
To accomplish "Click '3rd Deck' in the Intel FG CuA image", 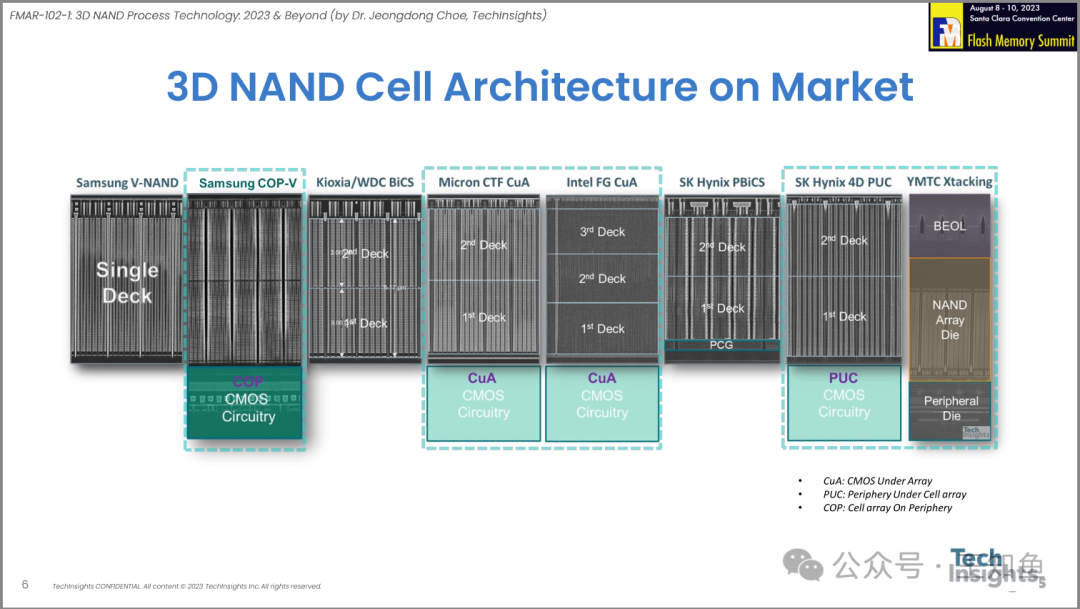I will tap(602, 231).
